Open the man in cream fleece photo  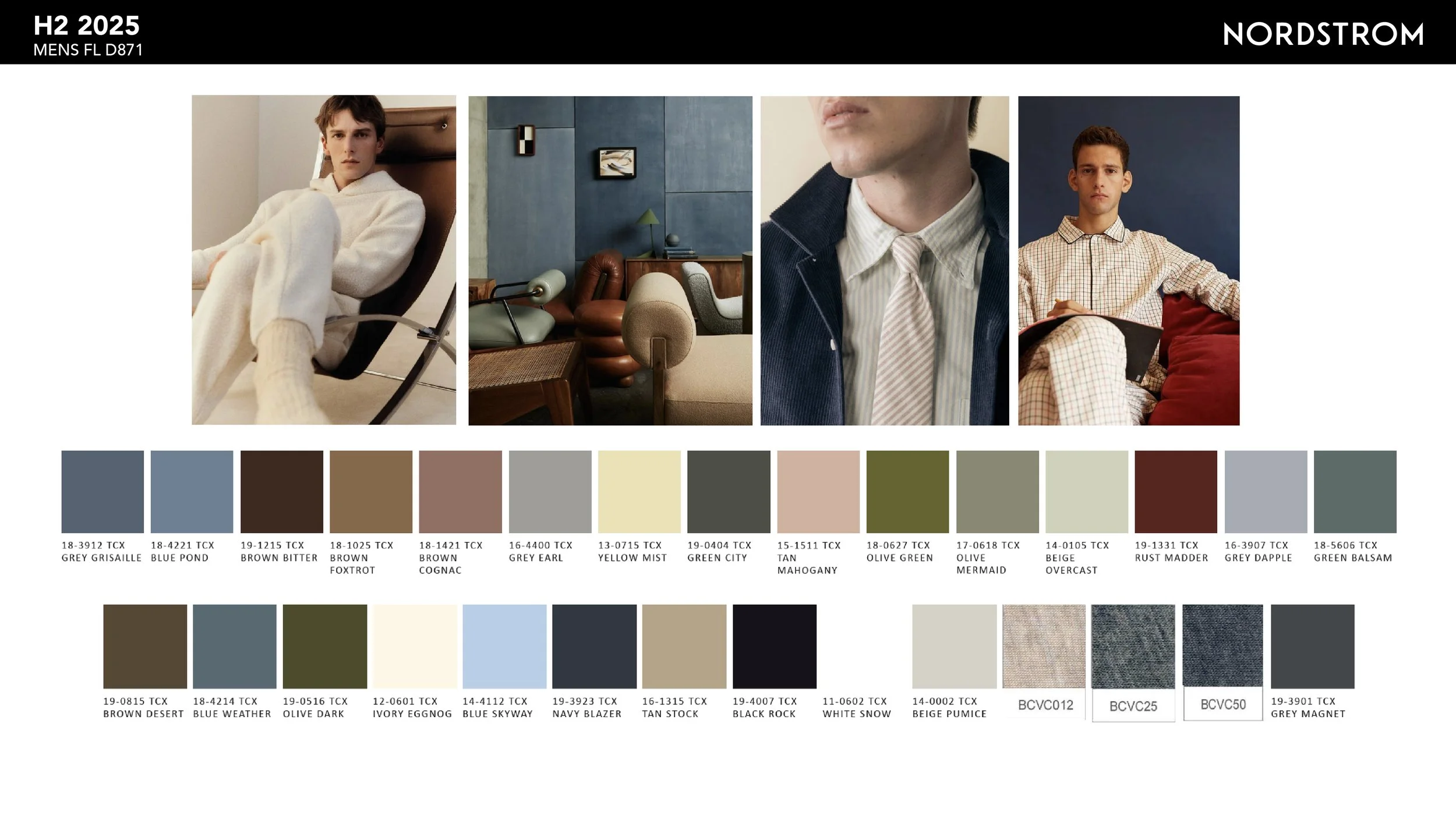tap(324, 260)
